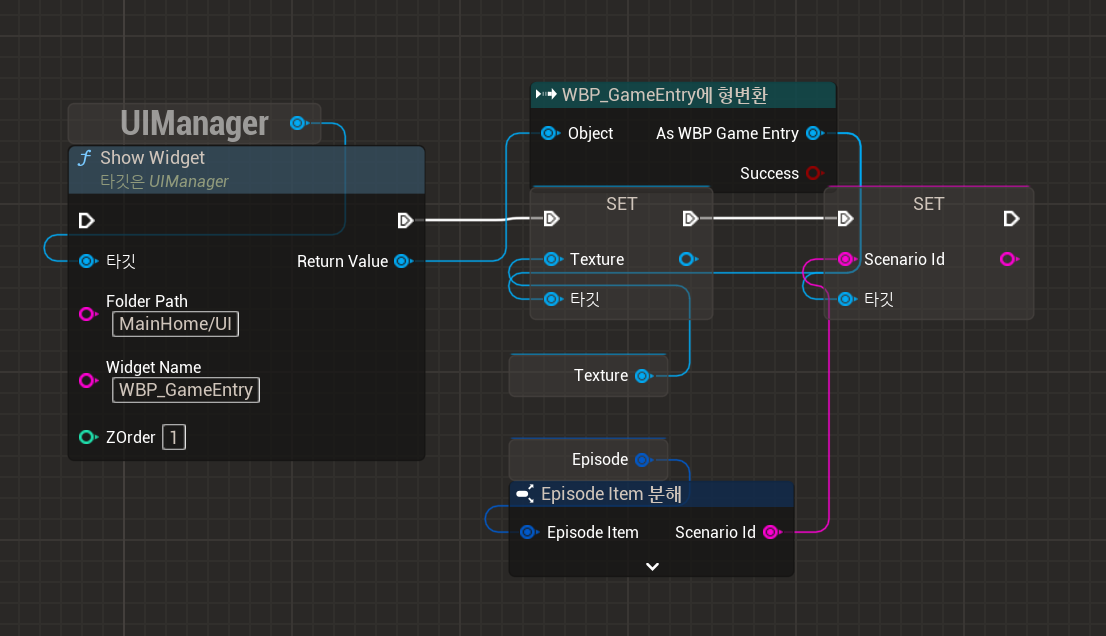This screenshot has width=1106, height=636.
Task: Click the Scenario Id SET node output exec pin
Action: pyautogui.click(x=1011, y=219)
